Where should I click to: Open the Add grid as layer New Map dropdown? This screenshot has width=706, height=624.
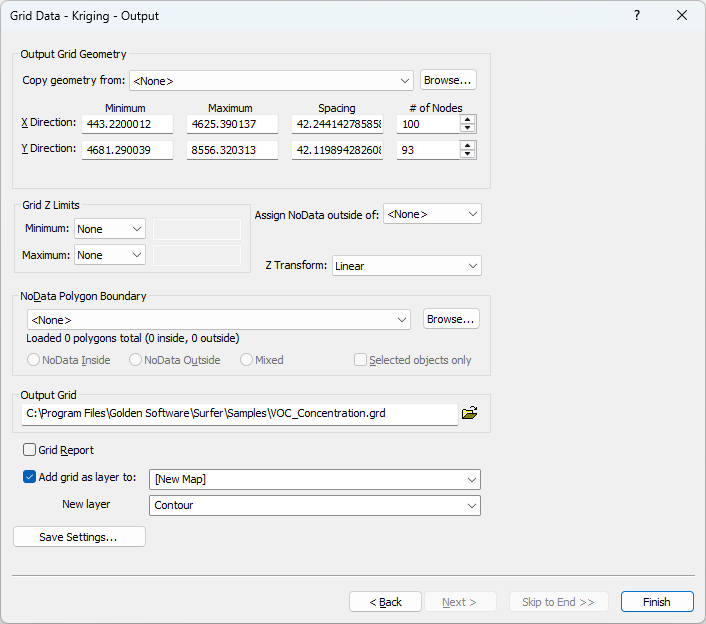(315, 479)
